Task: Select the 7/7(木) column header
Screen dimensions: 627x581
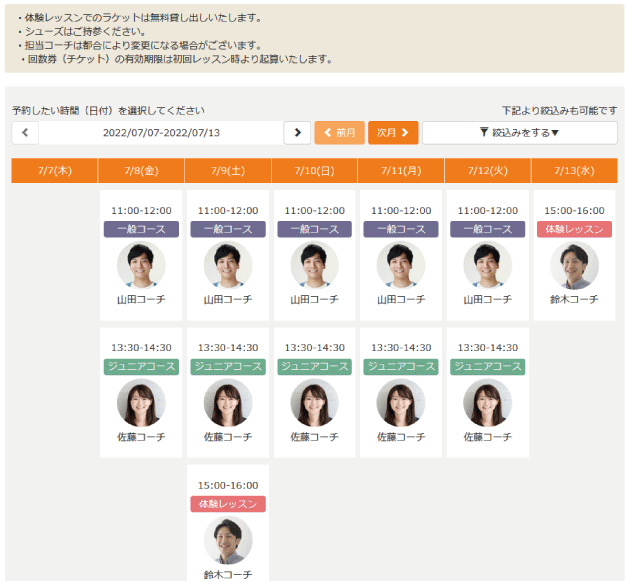Action: pyautogui.click(x=54, y=171)
